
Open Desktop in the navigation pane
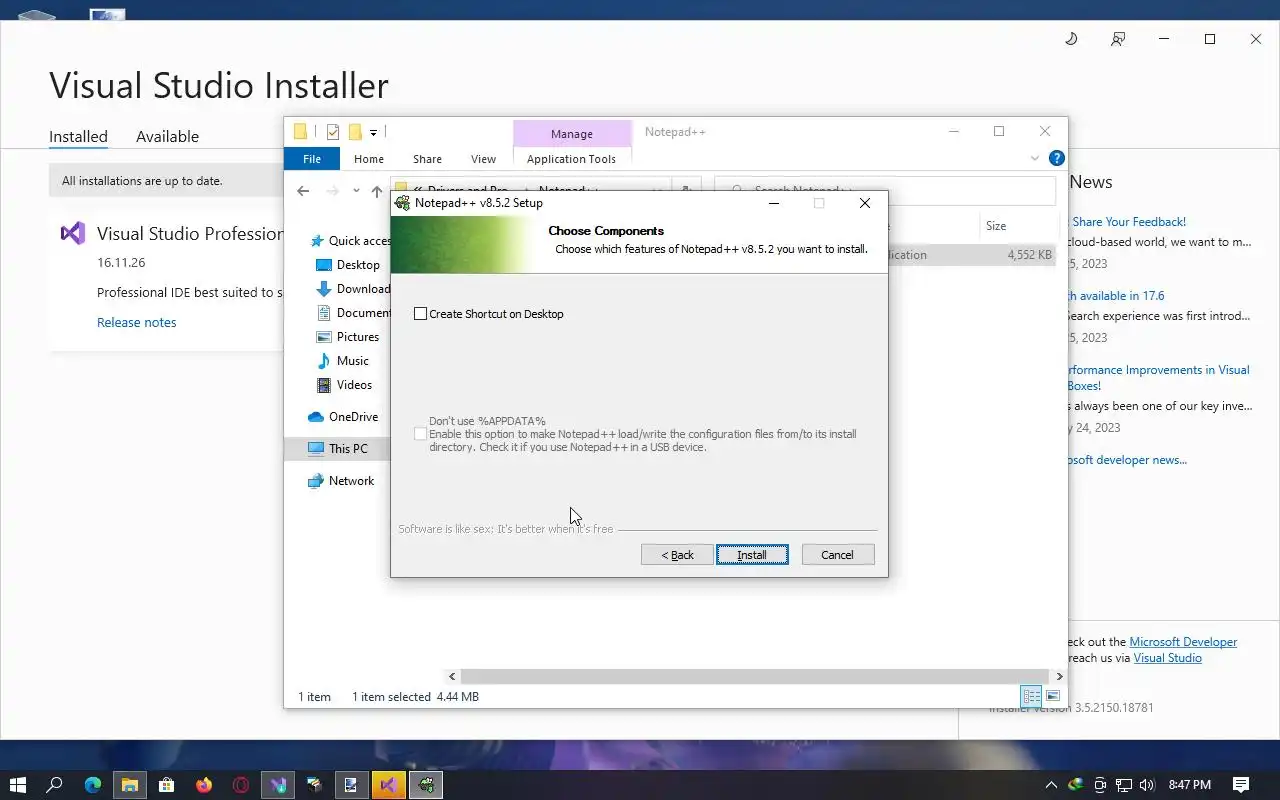pos(348,265)
